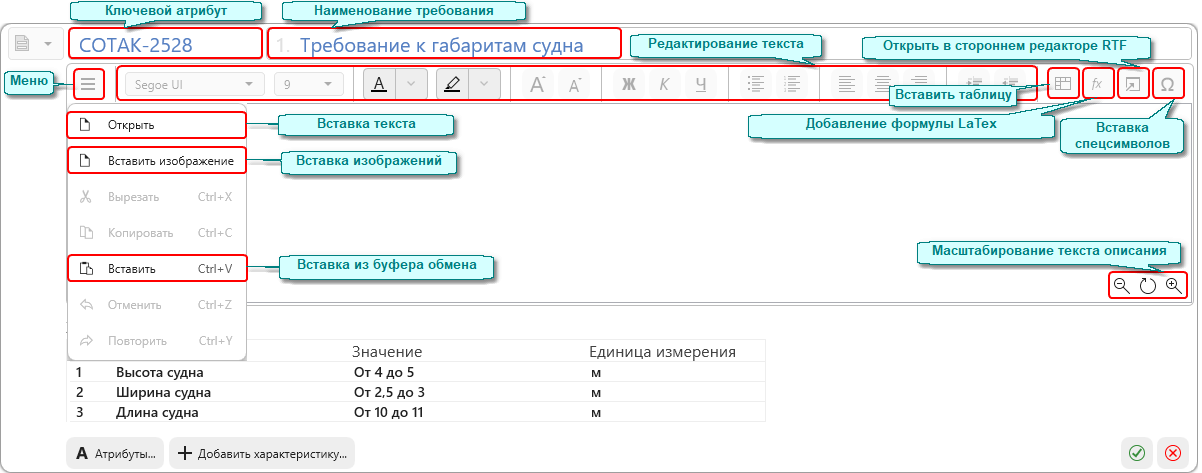This screenshot has width=1202, height=473.
Task: Expand the font color dropdown arrow
Action: (412, 84)
